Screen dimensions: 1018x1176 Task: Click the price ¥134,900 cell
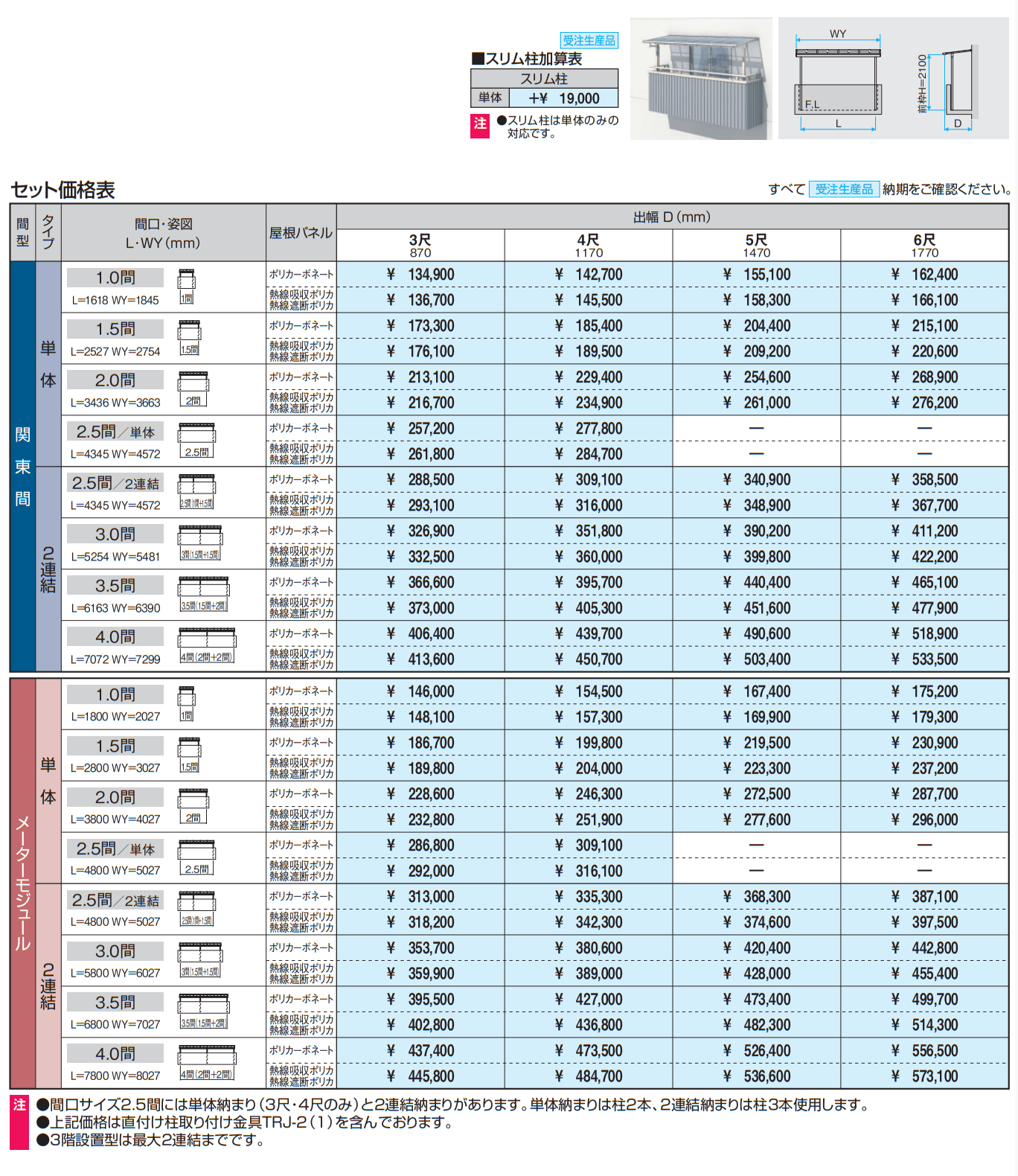[x=420, y=275]
